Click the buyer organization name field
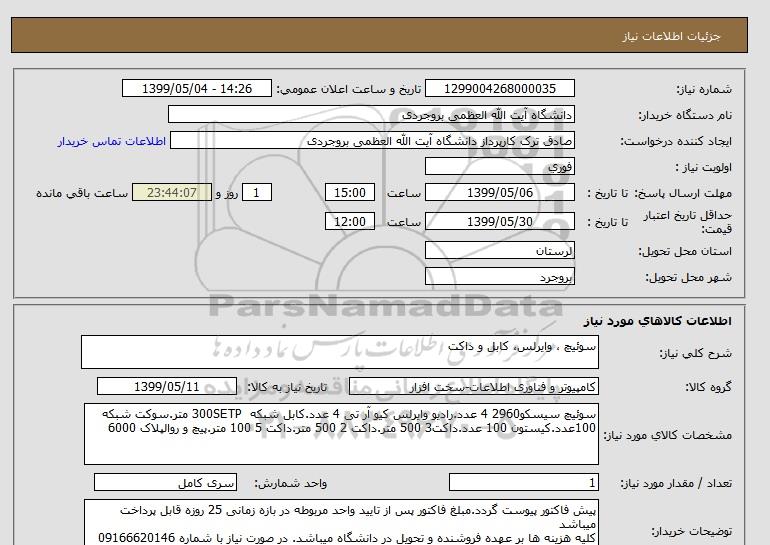 371,115
